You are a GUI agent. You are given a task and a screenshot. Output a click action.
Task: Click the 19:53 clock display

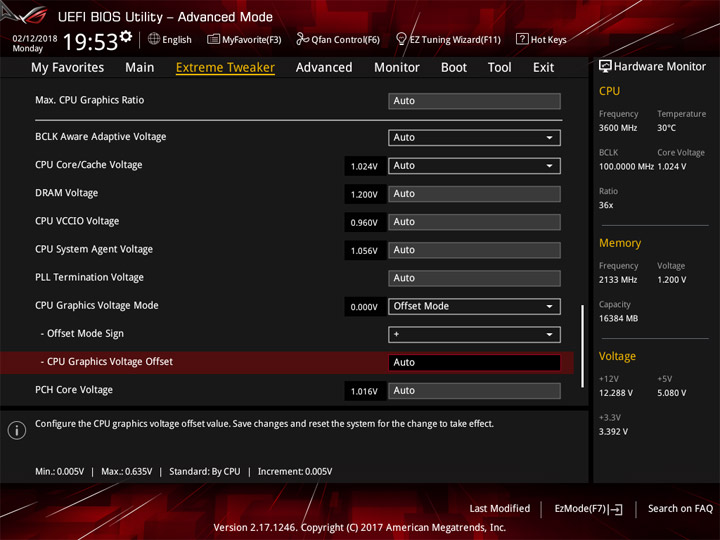(90, 42)
